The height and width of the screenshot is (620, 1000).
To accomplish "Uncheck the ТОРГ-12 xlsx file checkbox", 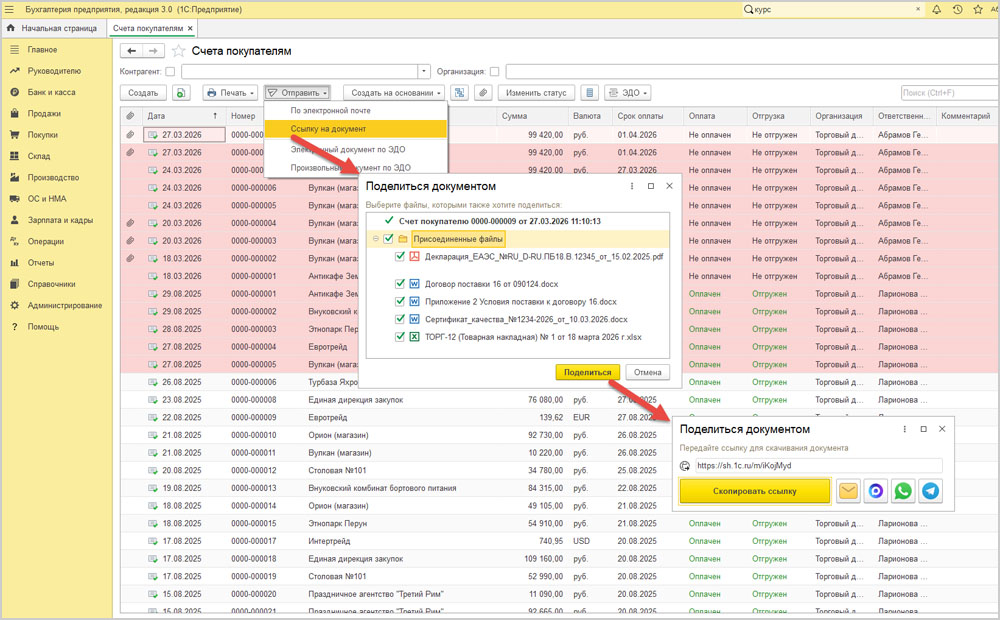I will point(399,337).
